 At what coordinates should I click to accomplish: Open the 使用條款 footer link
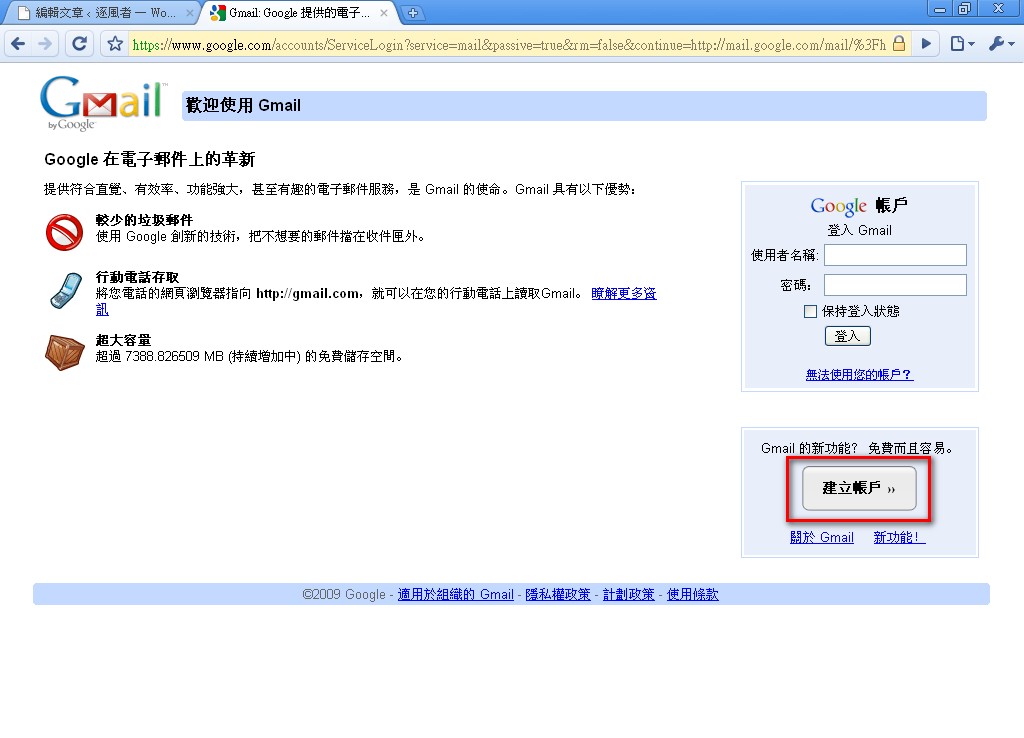pos(692,594)
